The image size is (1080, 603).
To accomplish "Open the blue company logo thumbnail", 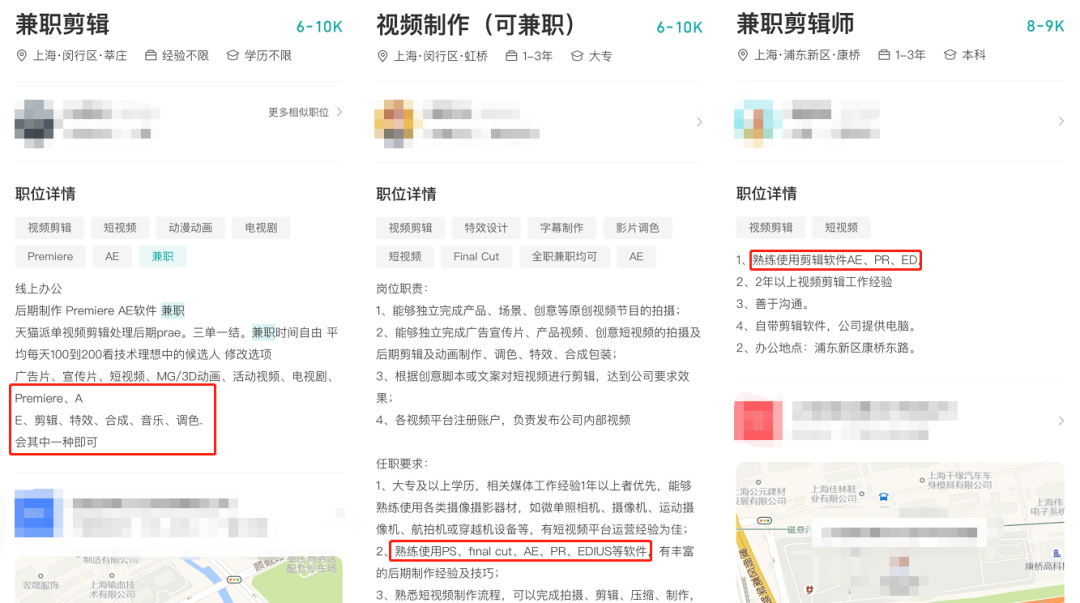I will coord(34,513).
